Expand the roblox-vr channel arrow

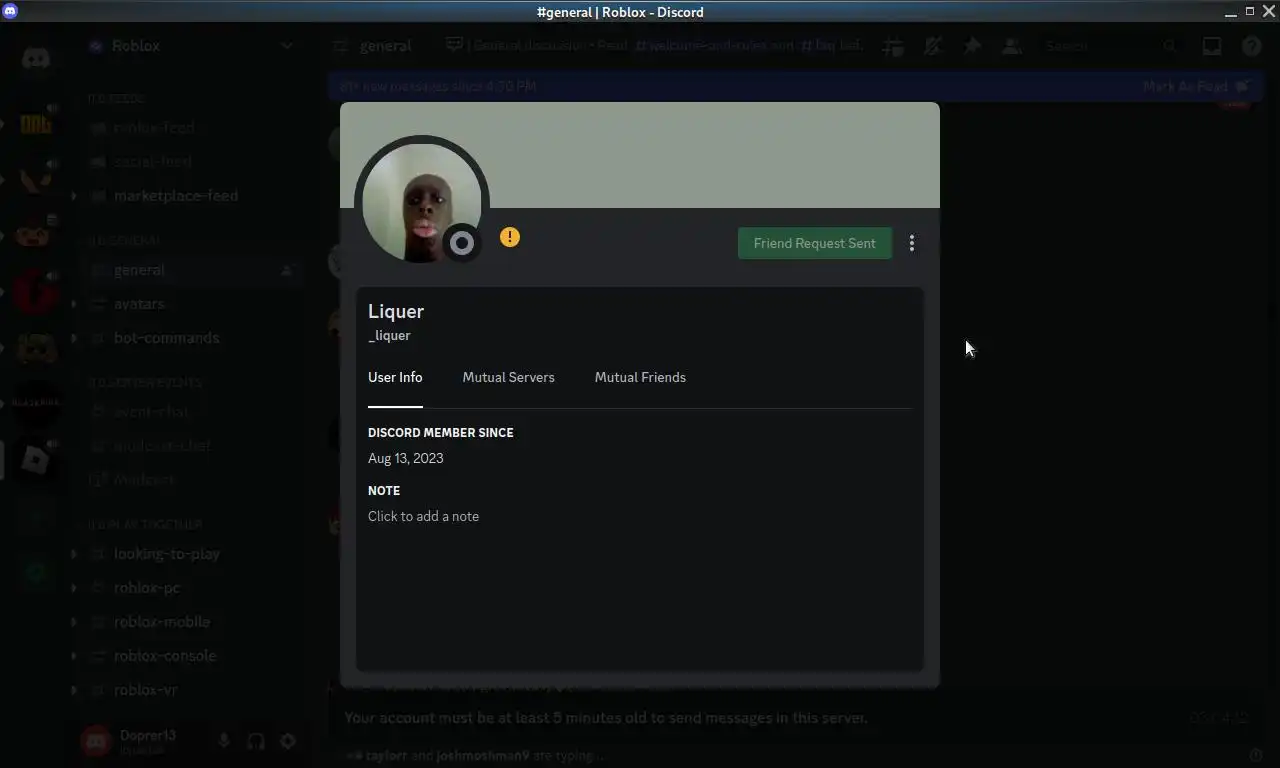[x=74, y=690]
